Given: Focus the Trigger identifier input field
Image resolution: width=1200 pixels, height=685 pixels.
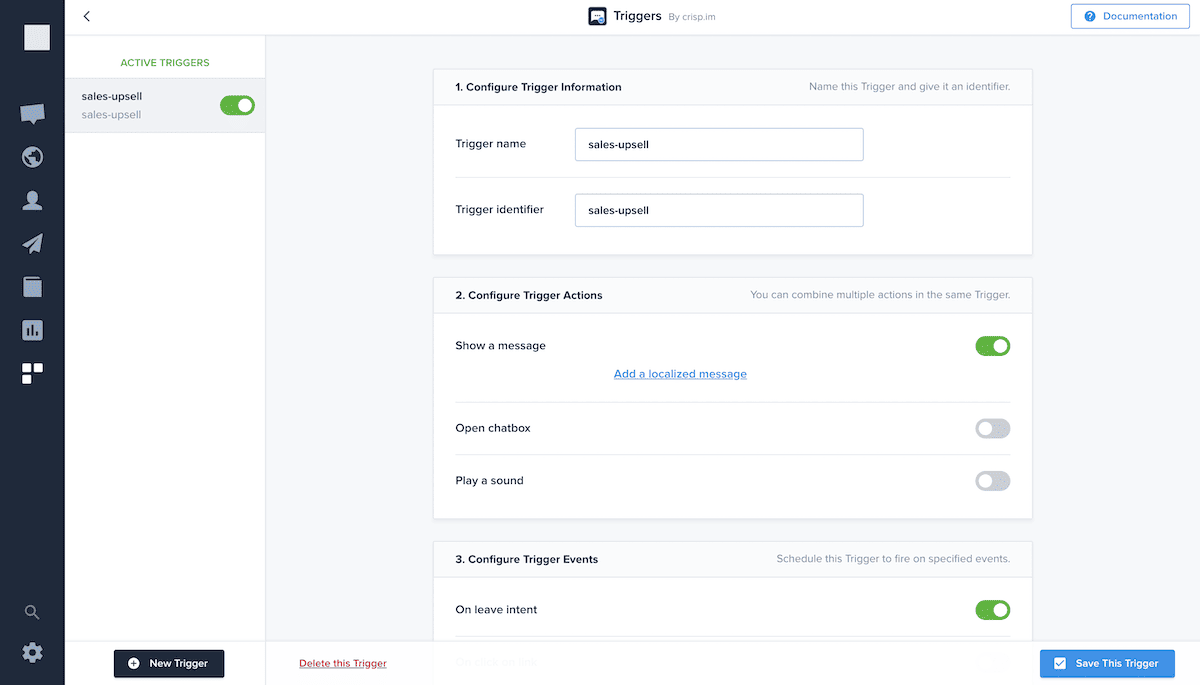Looking at the screenshot, I should tap(719, 210).
